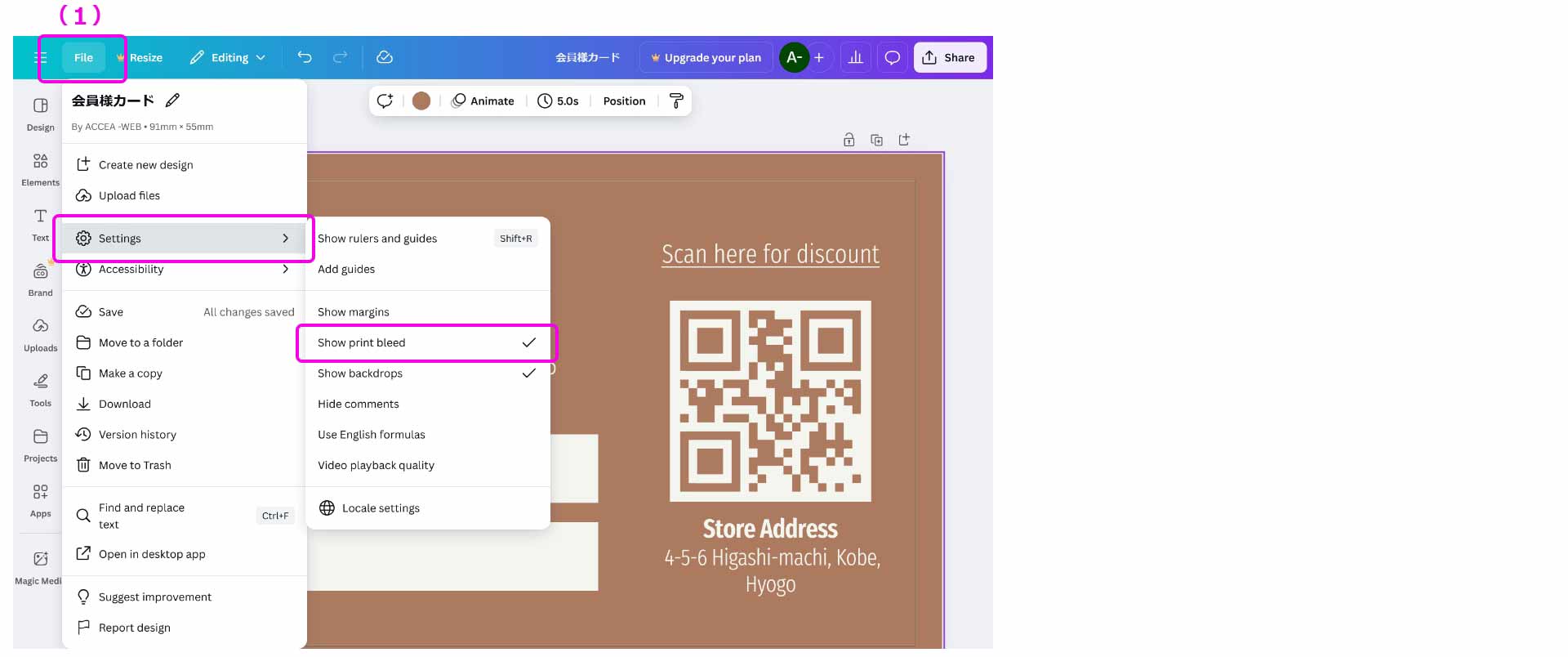
Task: Expand the Settings submenu arrow
Action: point(285,239)
